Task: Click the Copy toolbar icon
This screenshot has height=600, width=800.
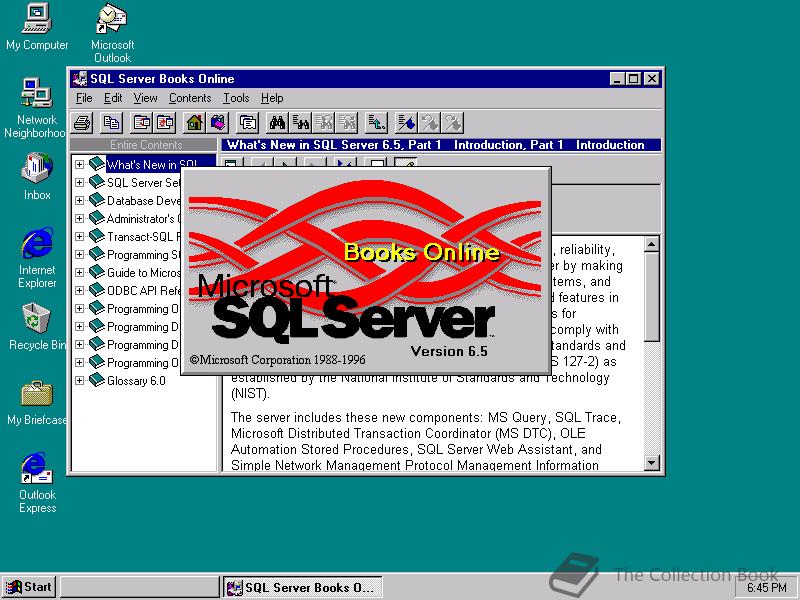Action: 112,123
